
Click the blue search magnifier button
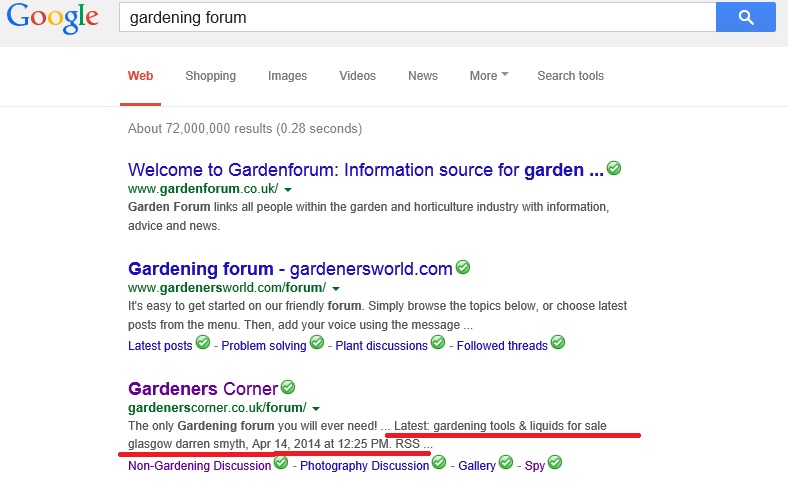point(745,17)
